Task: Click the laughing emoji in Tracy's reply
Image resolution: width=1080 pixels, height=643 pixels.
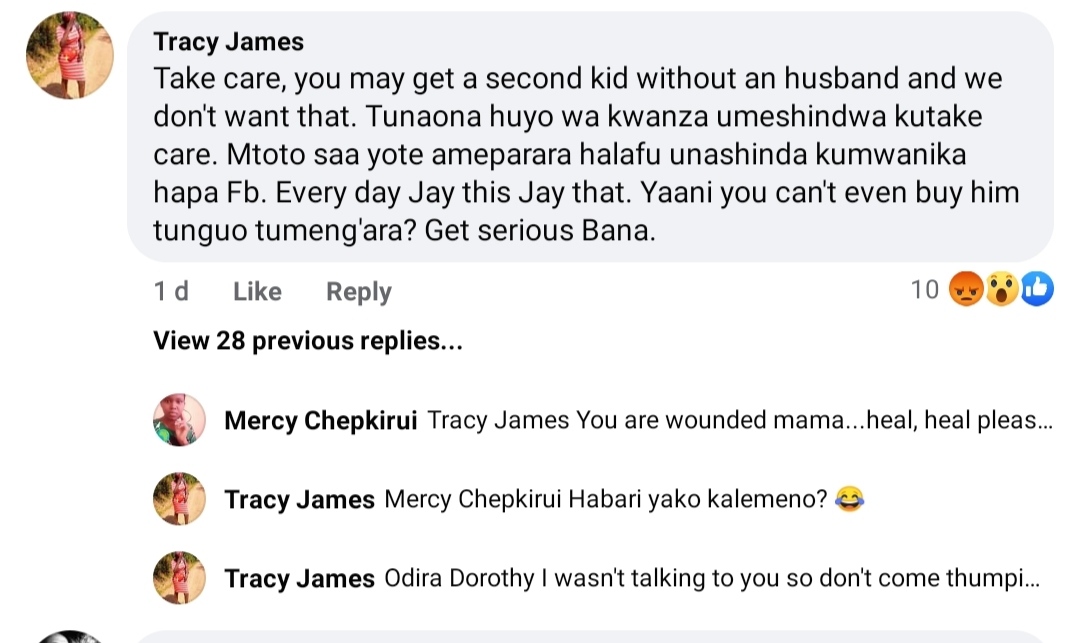Action: tap(849, 499)
